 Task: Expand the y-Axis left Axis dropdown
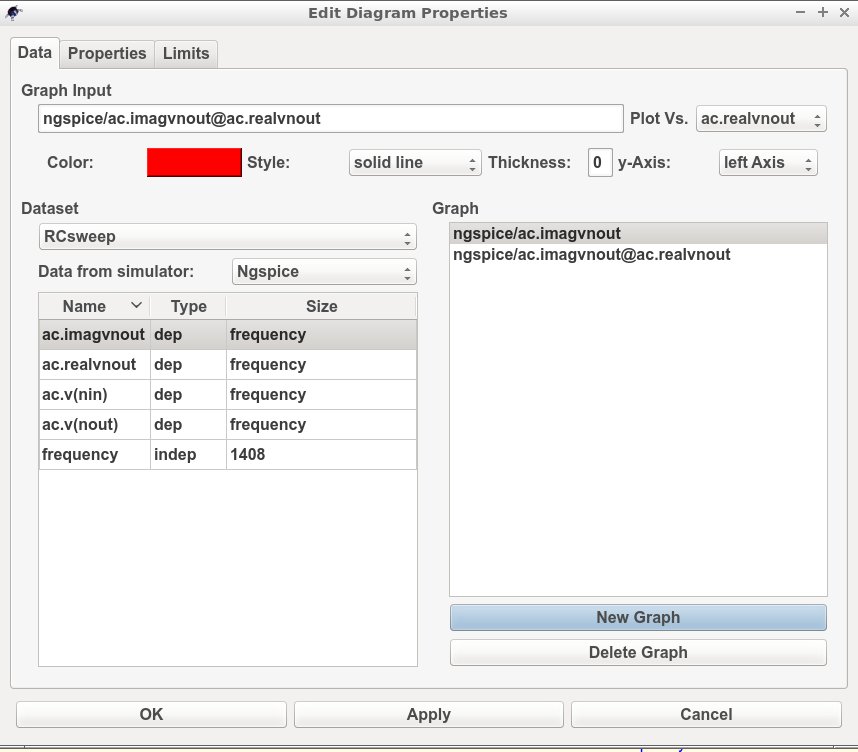pyautogui.click(x=768, y=163)
